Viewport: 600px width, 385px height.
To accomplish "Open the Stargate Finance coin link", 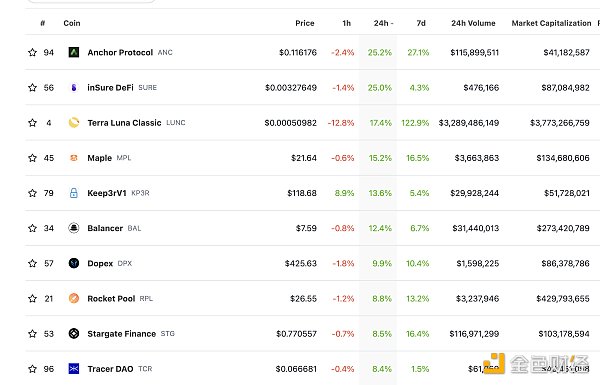I will (122, 334).
